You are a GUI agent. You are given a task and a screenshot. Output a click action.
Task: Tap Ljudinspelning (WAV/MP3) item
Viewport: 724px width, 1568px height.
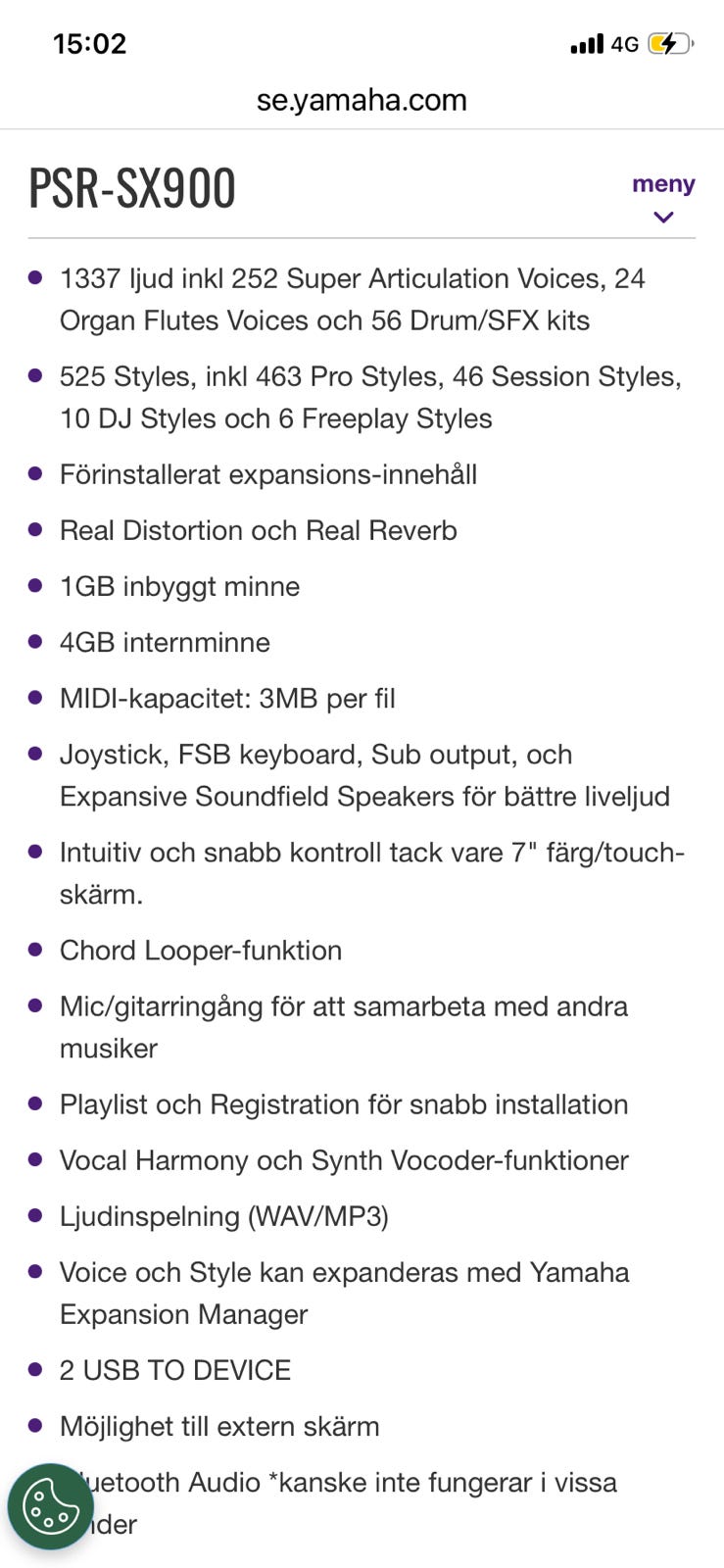pyautogui.click(x=224, y=1215)
